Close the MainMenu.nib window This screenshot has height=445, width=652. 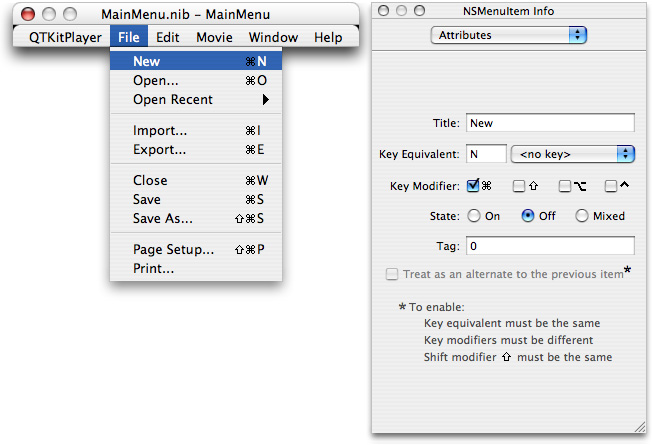(x=28, y=14)
